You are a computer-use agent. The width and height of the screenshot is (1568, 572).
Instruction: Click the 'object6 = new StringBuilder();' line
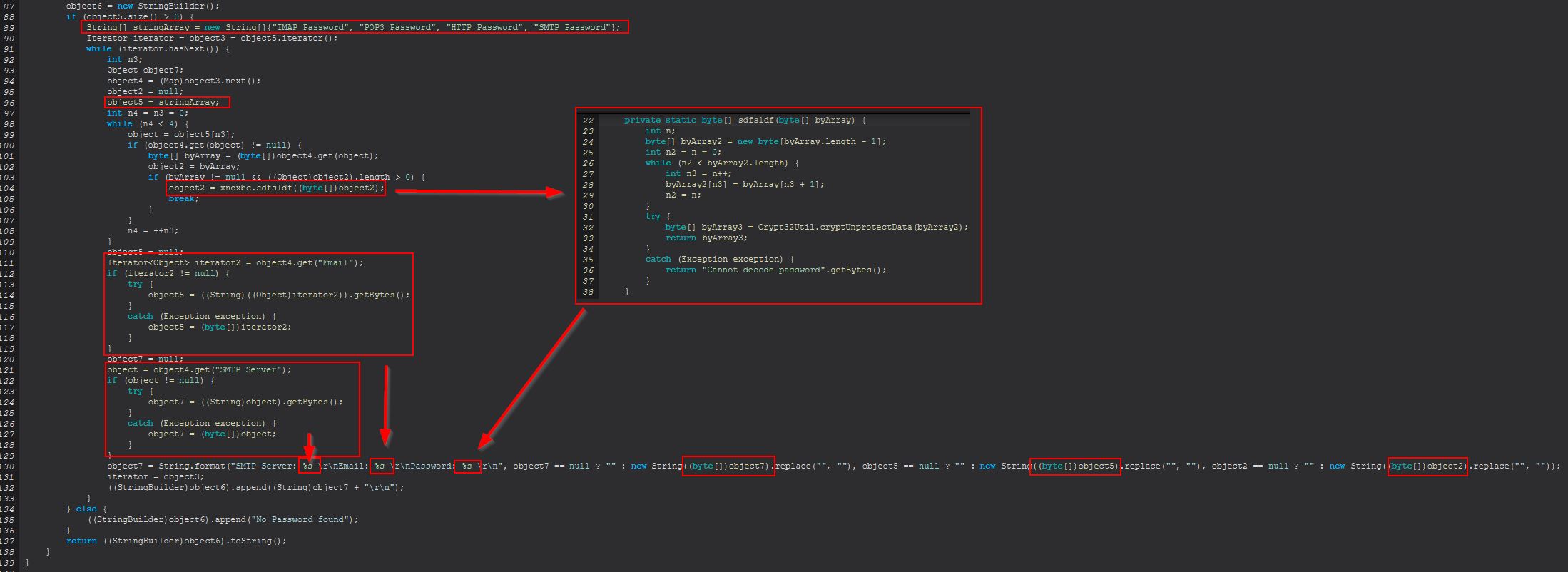(143, 6)
